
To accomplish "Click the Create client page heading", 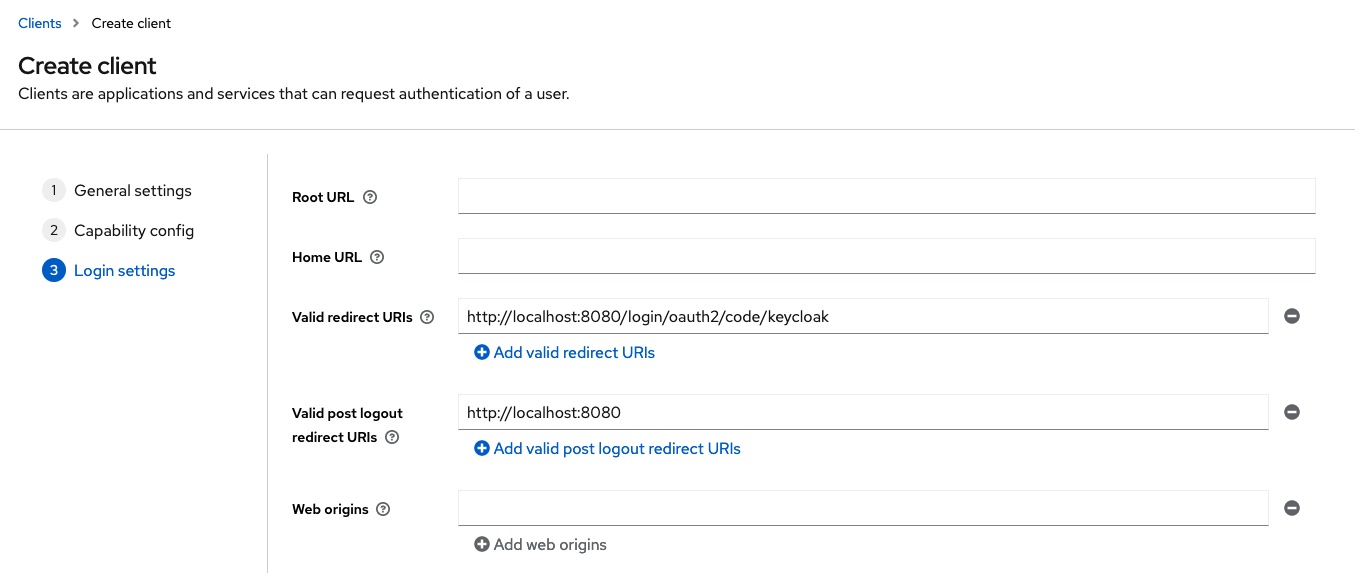I will point(87,66).
